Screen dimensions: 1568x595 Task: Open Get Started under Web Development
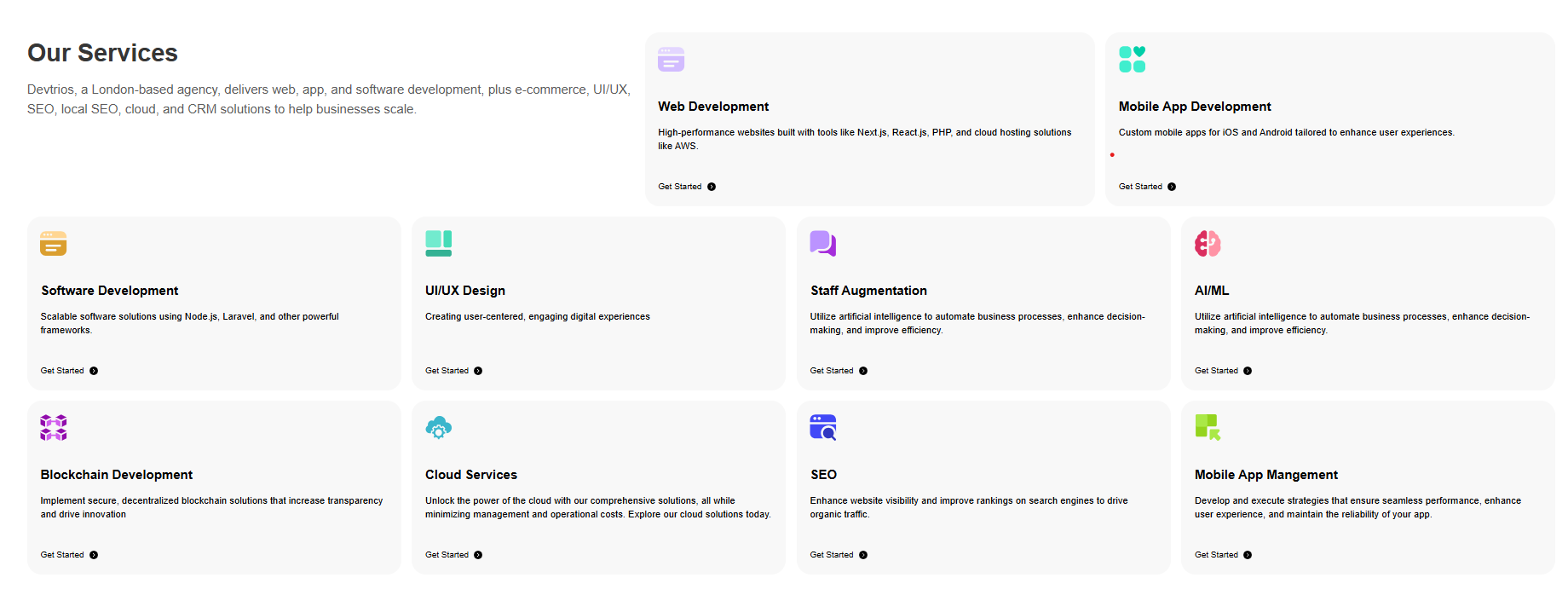coord(680,187)
